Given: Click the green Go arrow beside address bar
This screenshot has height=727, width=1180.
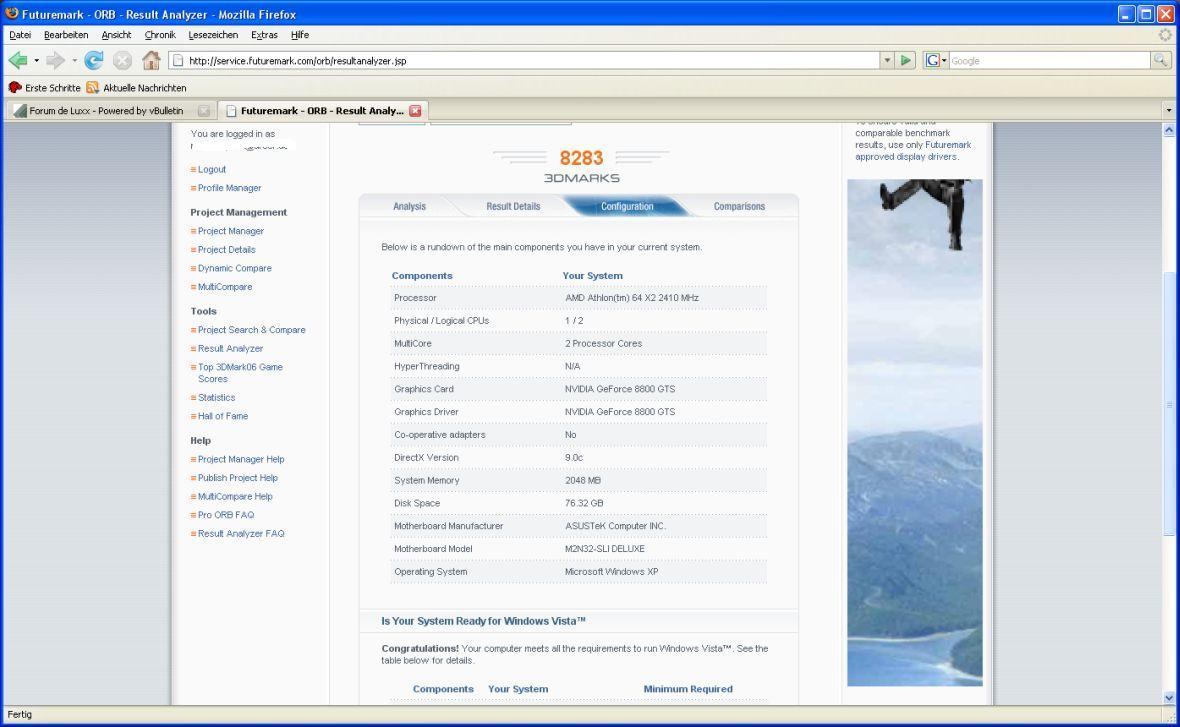Looking at the screenshot, I should tap(905, 60).
